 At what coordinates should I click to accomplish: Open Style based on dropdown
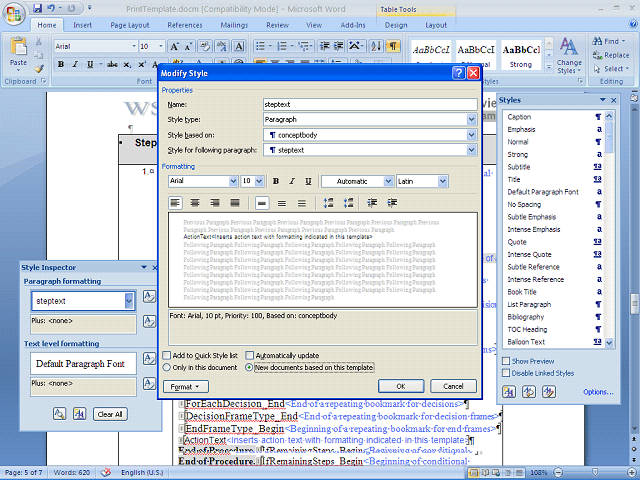coord(471,135)
